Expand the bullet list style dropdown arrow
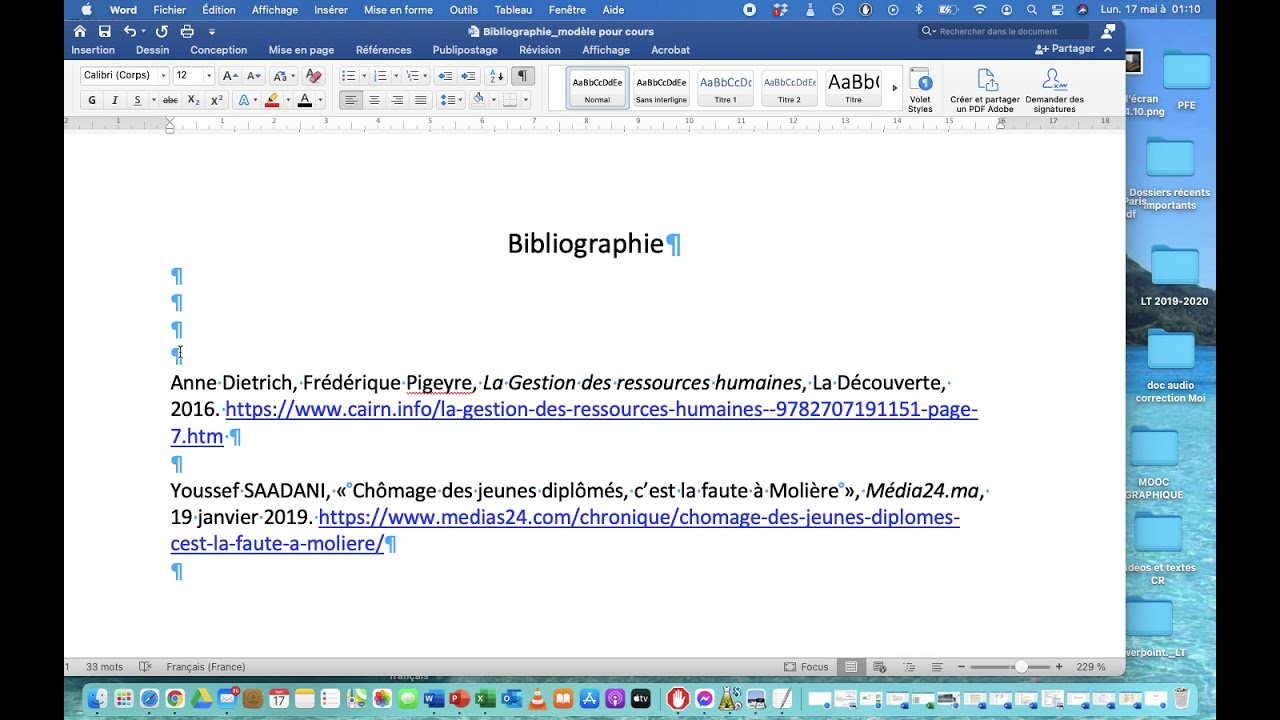 click(363, 76)
